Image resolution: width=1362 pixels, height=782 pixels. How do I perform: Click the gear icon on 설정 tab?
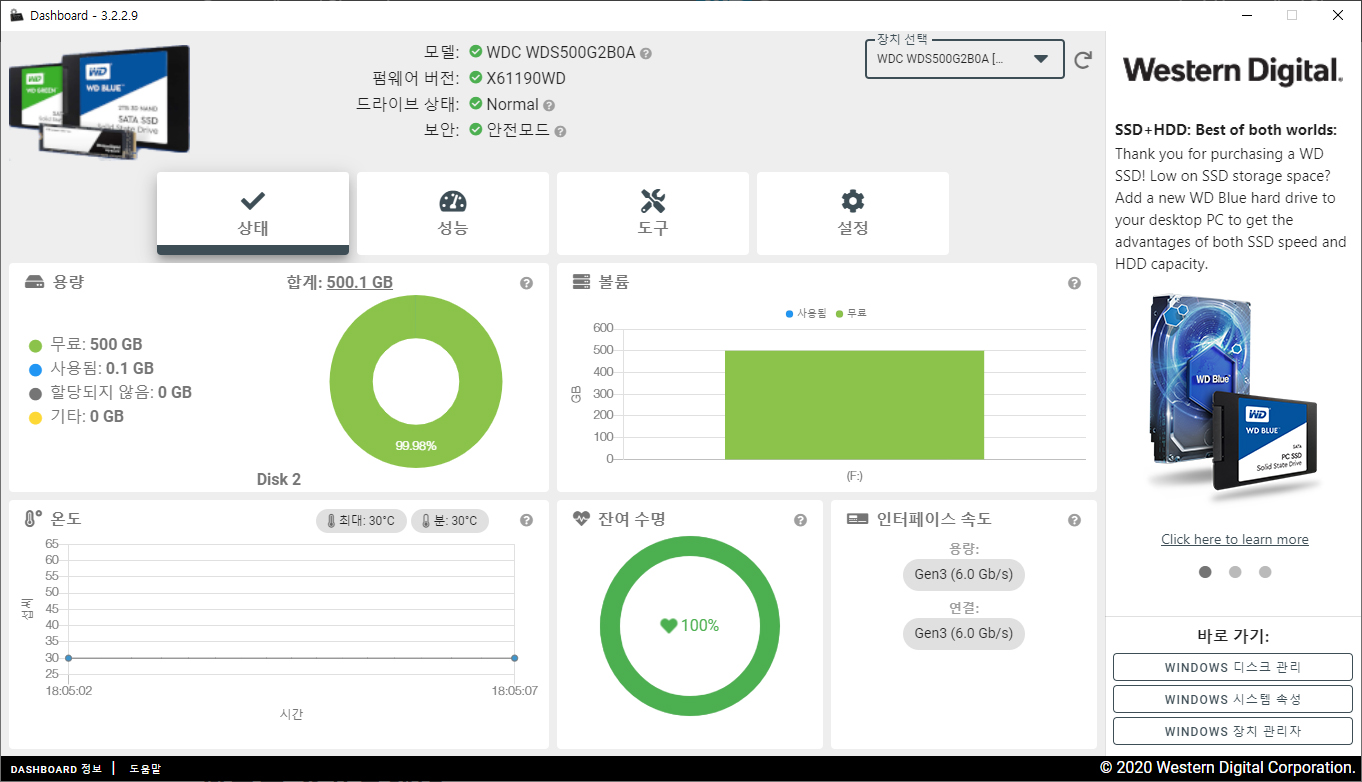coord(853,200)
